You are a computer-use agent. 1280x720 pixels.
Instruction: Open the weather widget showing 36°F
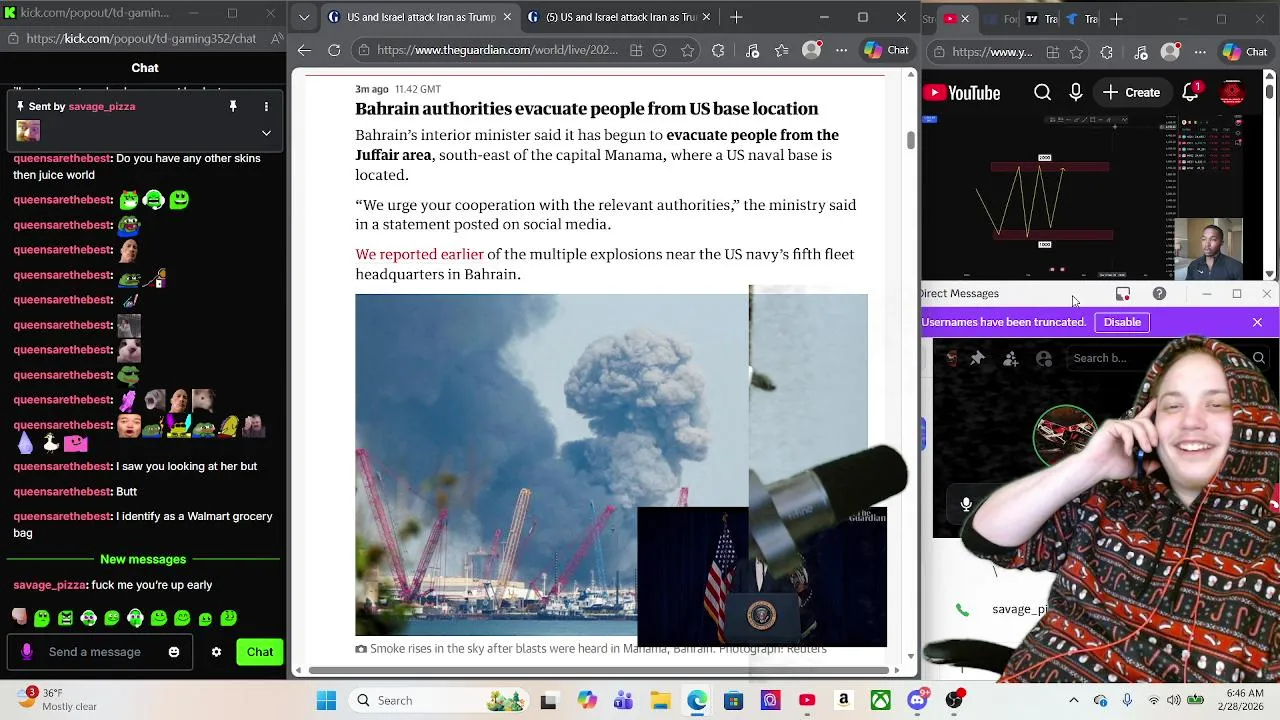pos(55,699)
